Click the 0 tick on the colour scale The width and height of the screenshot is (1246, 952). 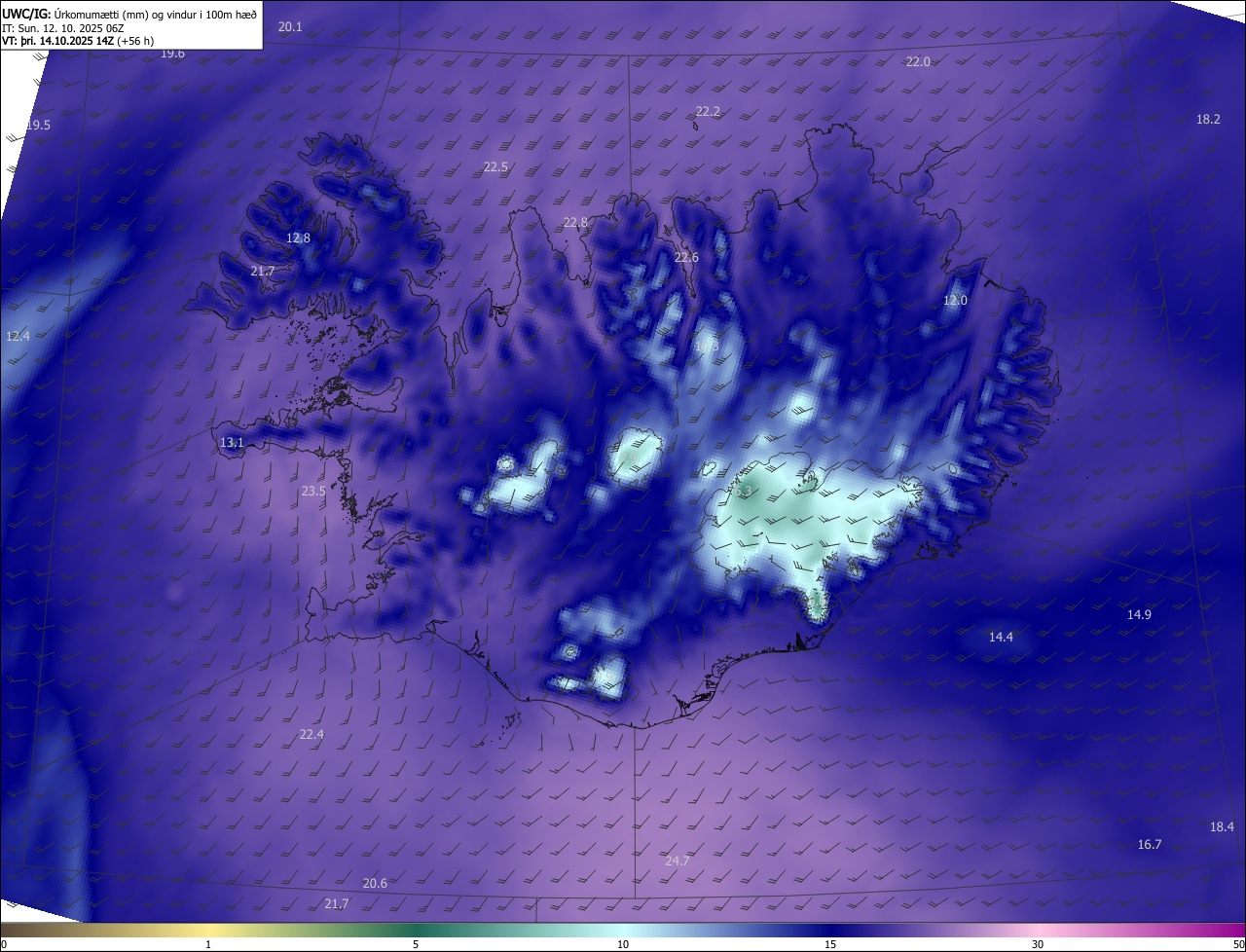4,944
